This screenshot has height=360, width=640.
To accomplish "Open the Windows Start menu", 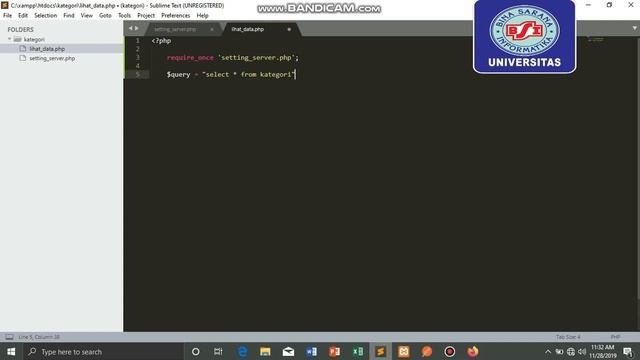I will pos(11,351).
